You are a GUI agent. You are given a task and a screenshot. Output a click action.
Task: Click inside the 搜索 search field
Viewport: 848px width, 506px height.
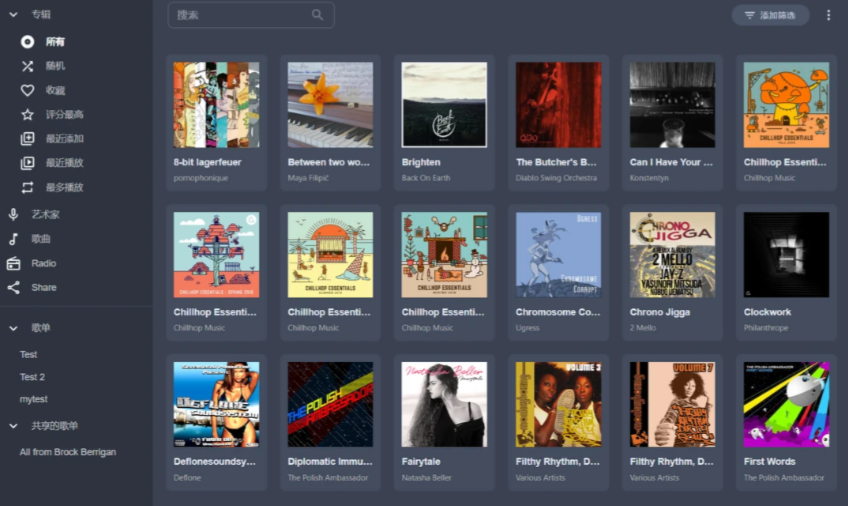(x=251, y=15)
